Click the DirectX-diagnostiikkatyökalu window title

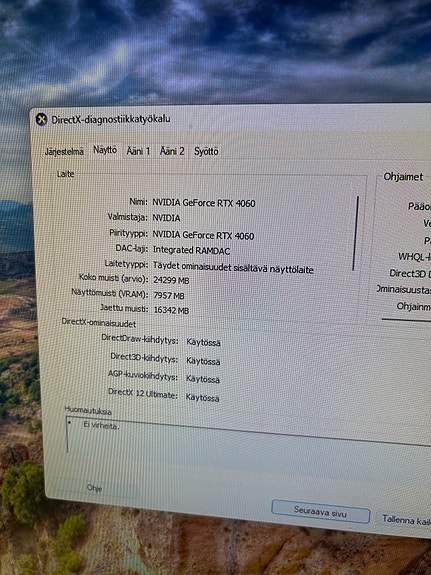point(111,120)
